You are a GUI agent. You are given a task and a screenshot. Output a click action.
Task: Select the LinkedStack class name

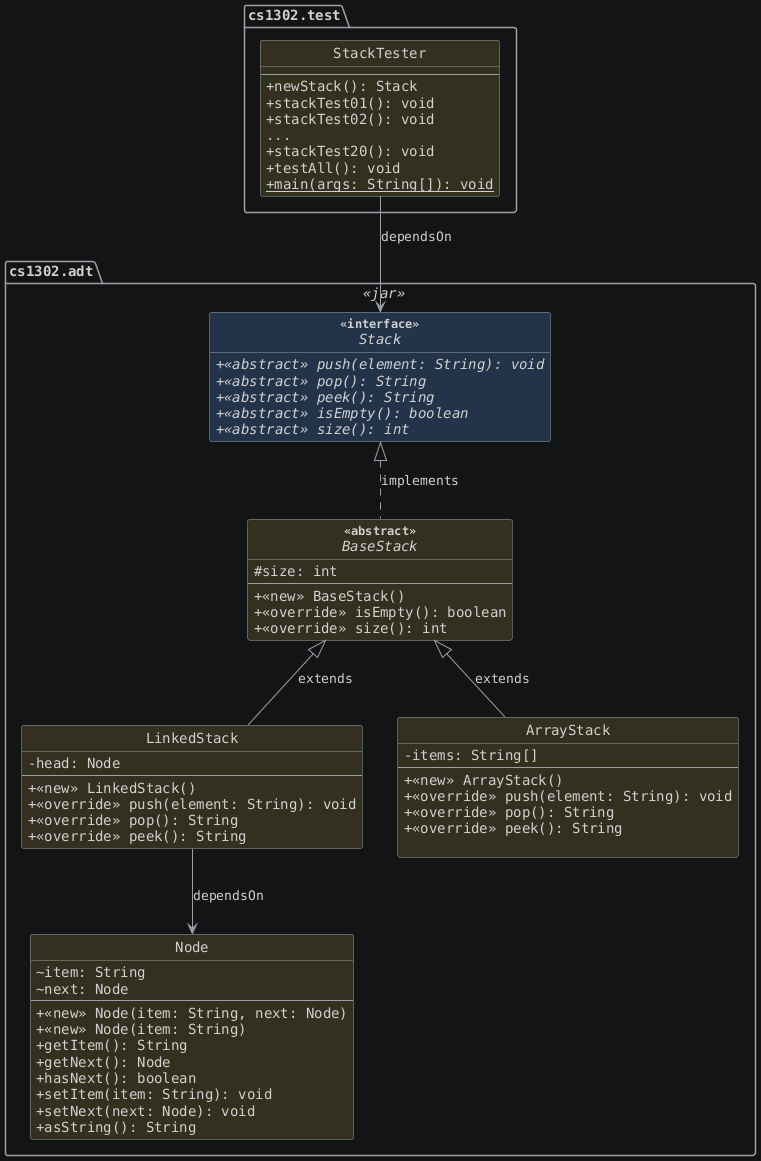pyautogui.click(x=192, y=738)
